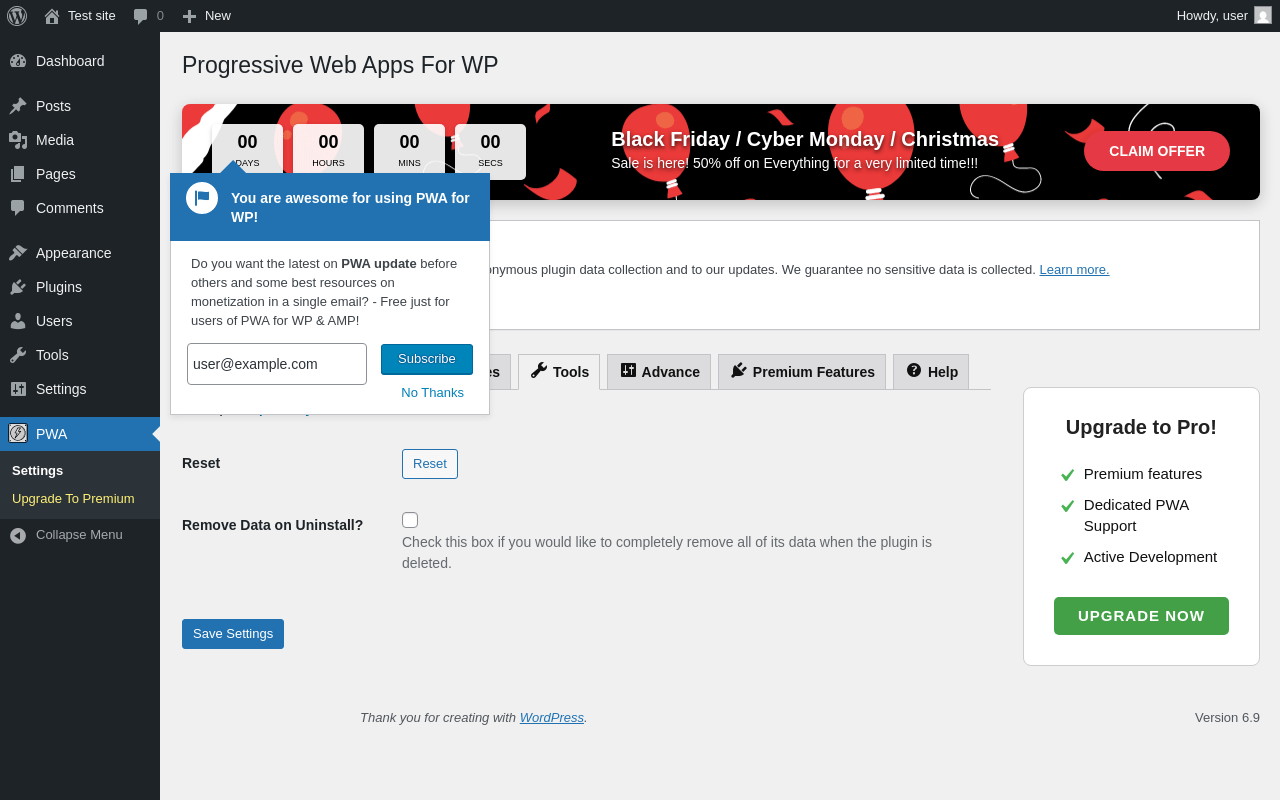Click the Pages icon in sidebar
Image resolution: width=1280 pixels, height=800 pixels.
click(18, 174)
